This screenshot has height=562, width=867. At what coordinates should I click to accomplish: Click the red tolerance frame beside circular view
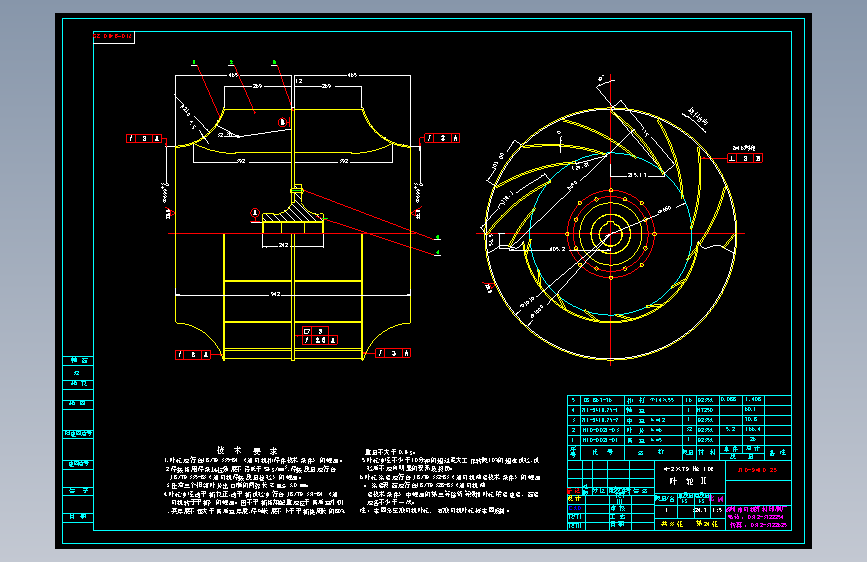(x=745, y=158)
